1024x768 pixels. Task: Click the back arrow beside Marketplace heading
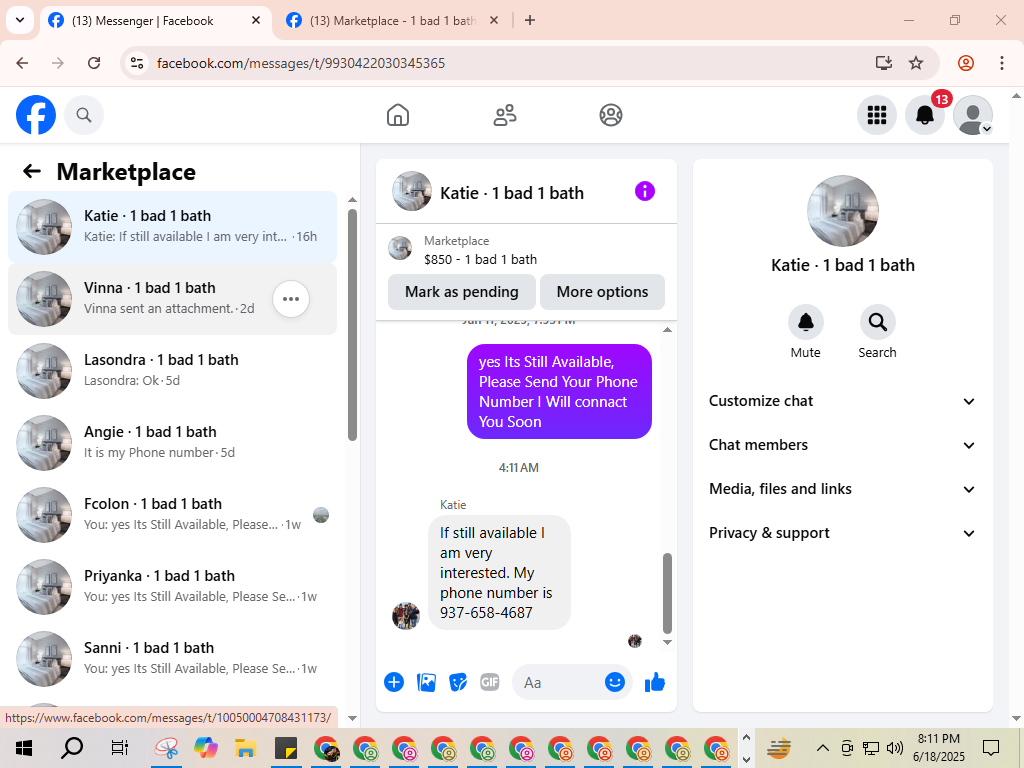click(x=32, y=171)
